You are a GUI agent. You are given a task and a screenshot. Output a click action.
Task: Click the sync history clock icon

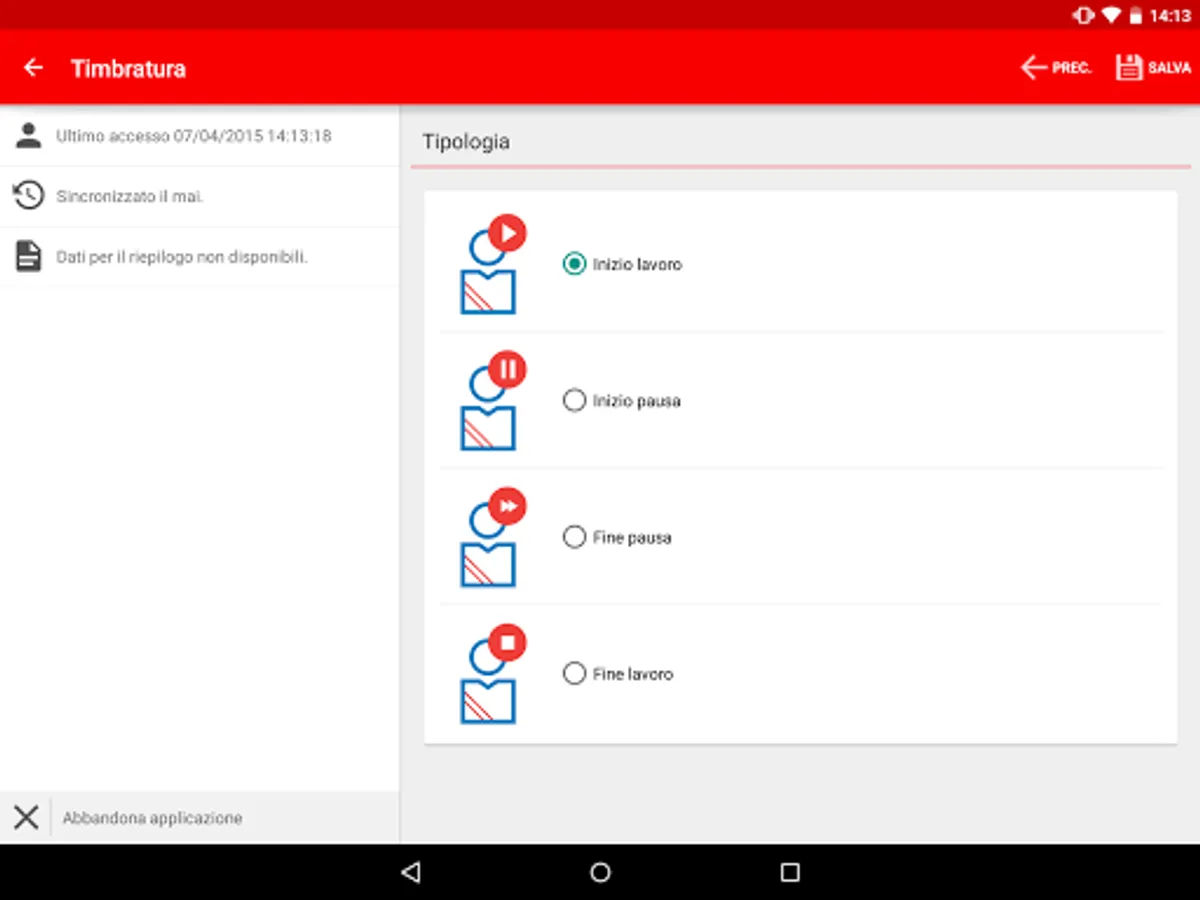29,196
